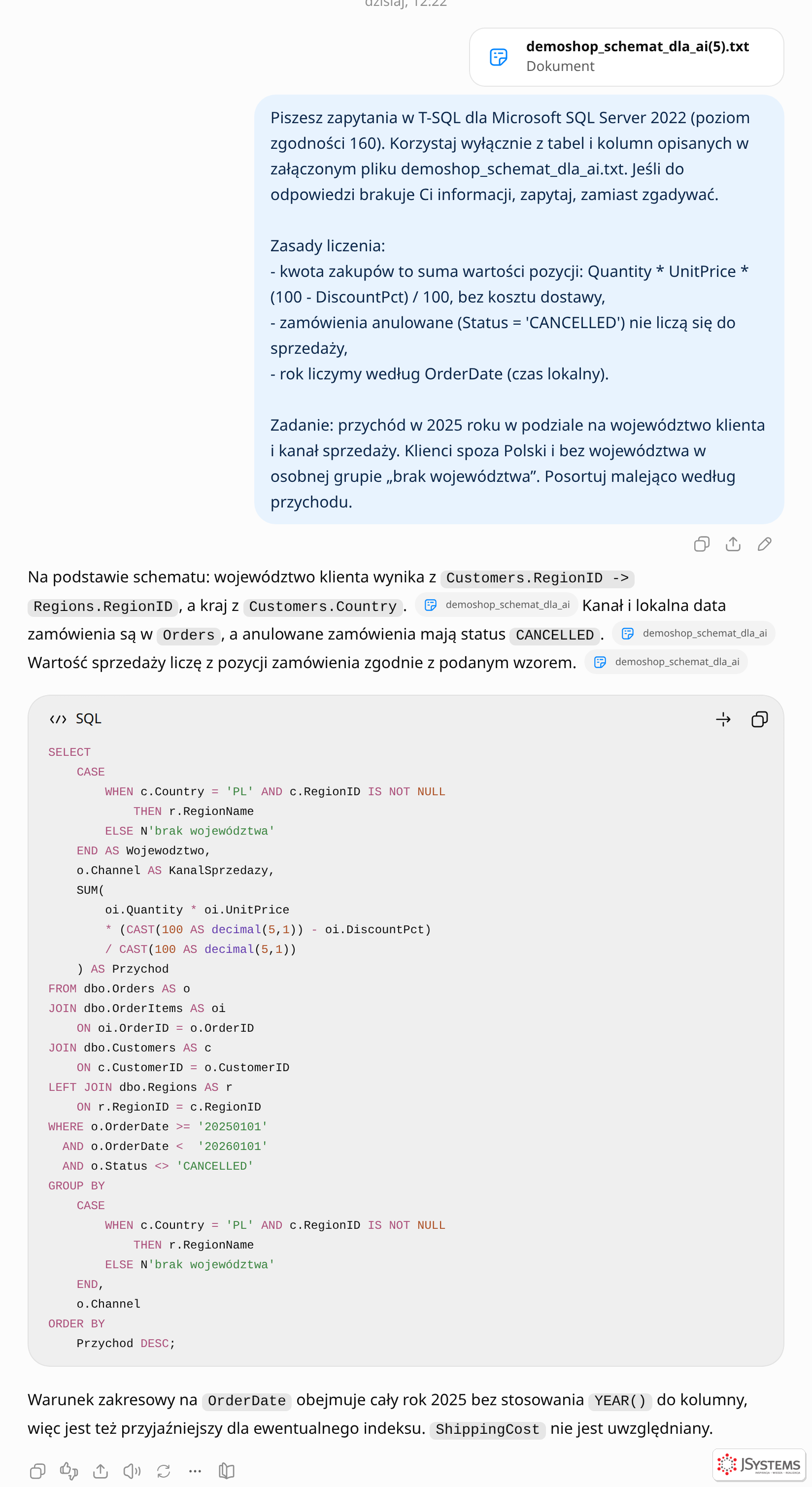
Task: Click the 'Dokument' label under file name
Action: (560, 66)
